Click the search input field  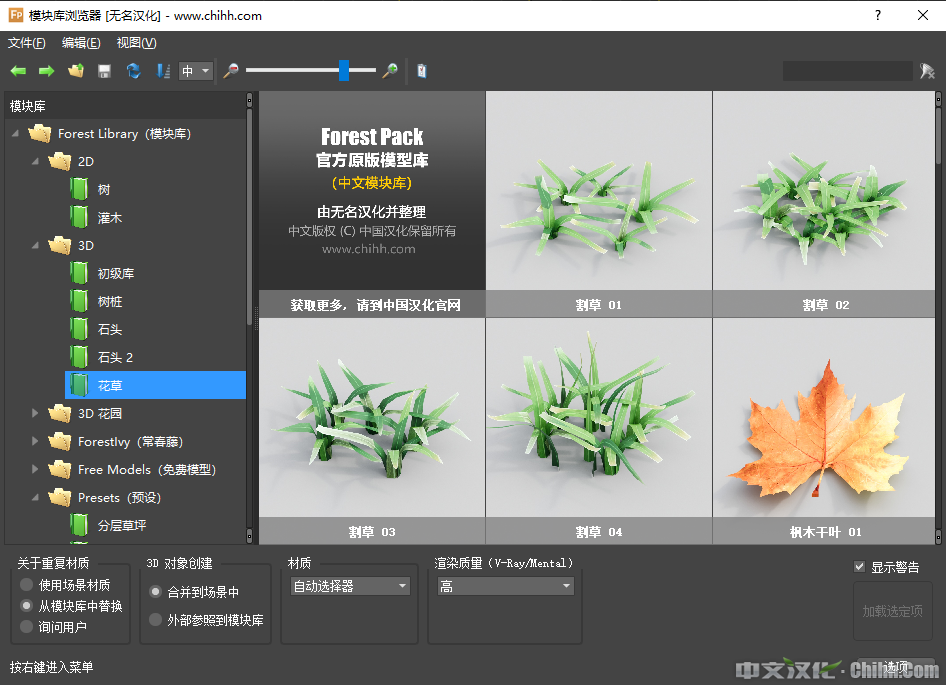(846, 71)
